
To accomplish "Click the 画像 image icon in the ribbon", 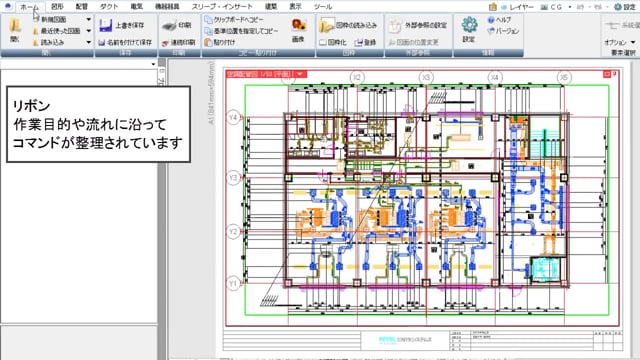I will click(x=299, y=25).
